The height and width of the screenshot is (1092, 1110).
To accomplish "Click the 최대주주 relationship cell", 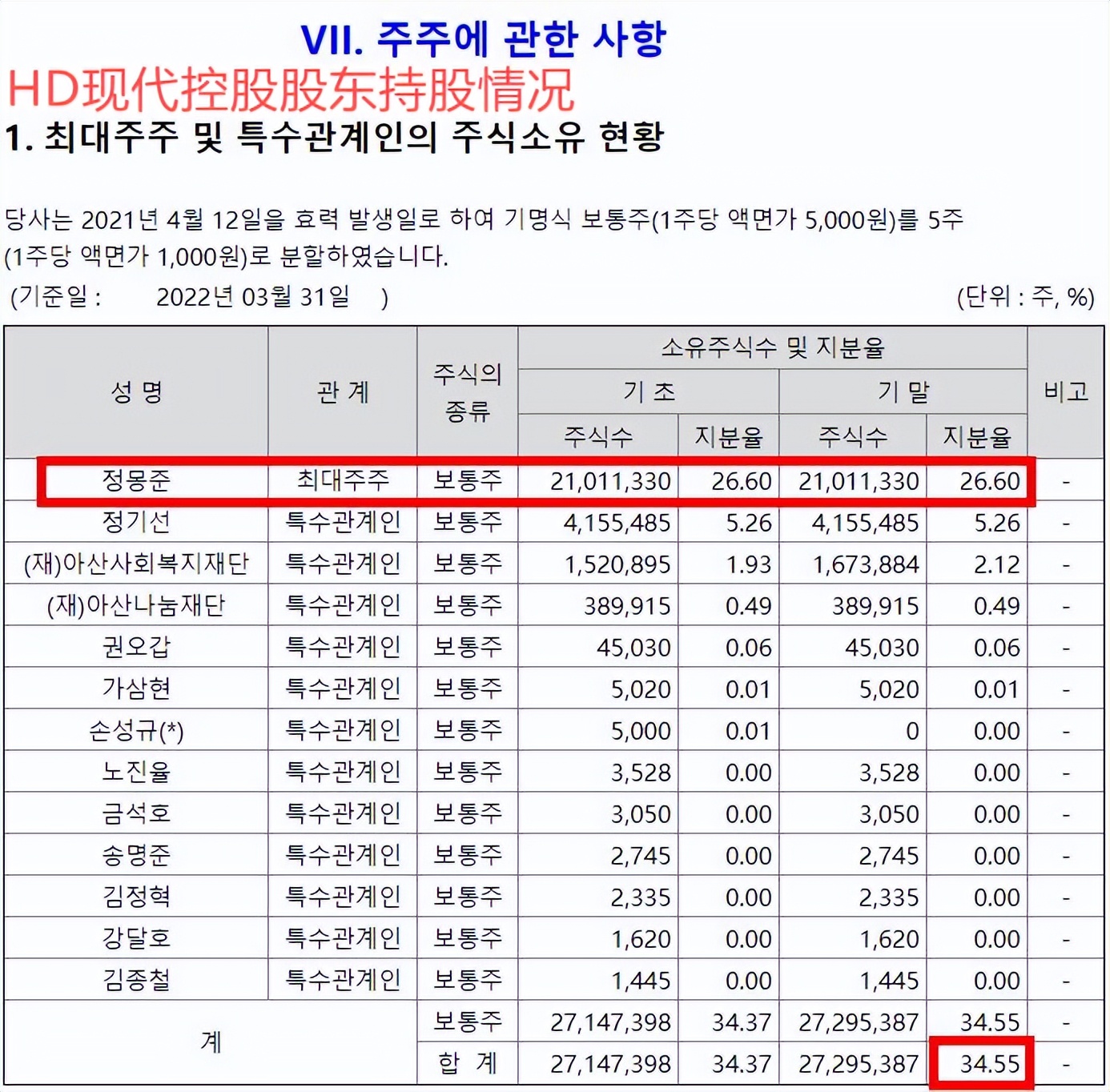I will click(x=343, y=482).
